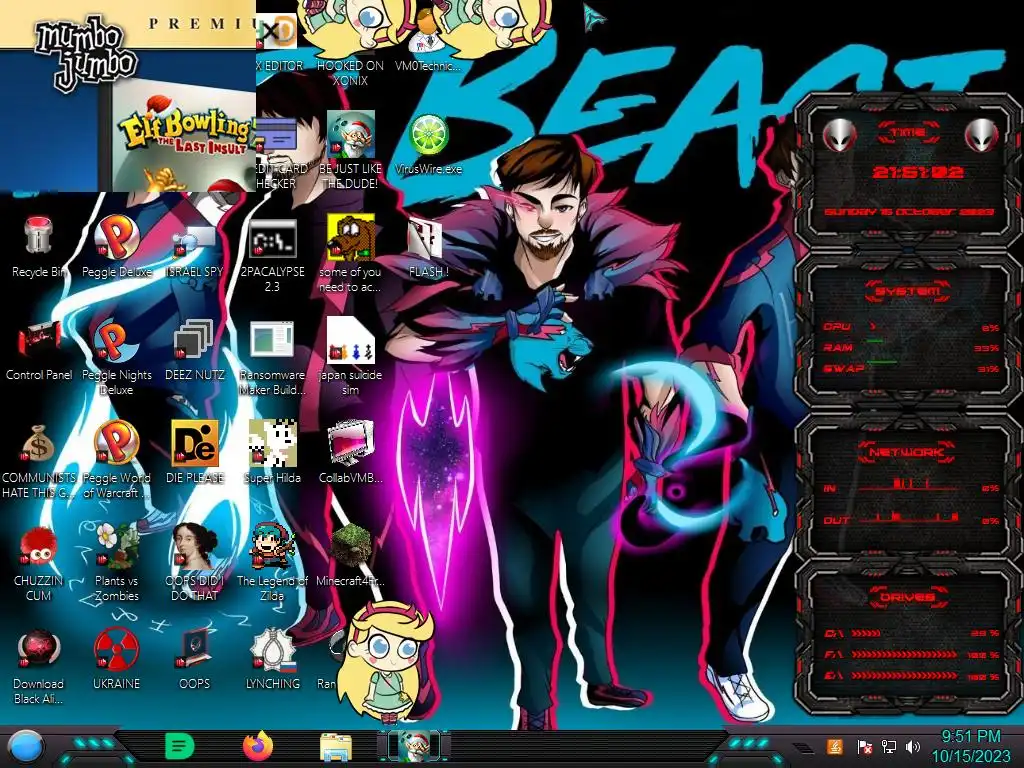
Task: Click the blue Start orb button
Action: click(25, 748)
